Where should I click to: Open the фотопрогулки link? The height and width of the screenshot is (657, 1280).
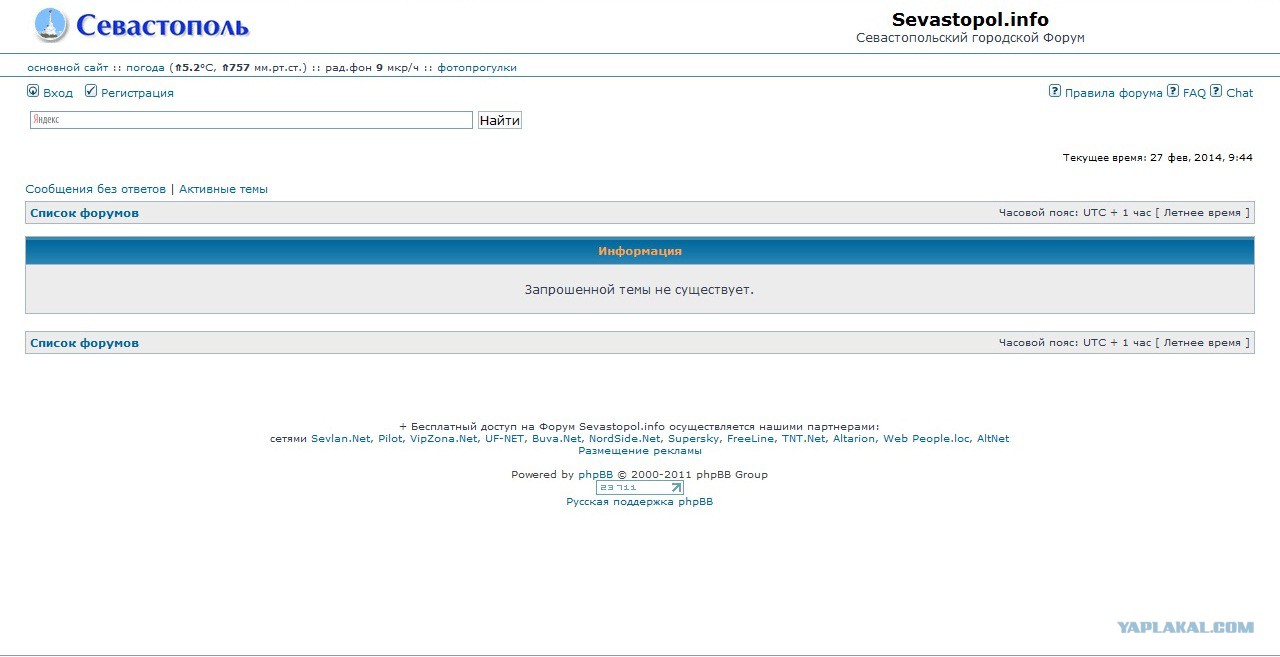(477, 68)
